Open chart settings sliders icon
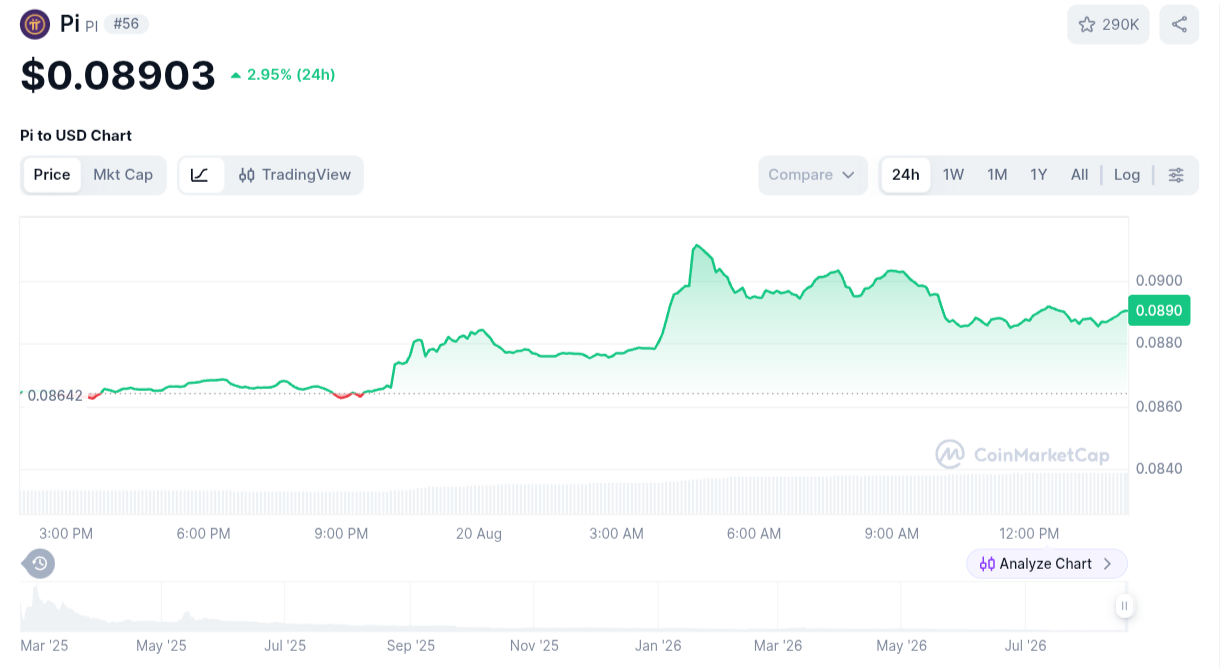Screen dimensions: 1220x668 coord(1176,175)
